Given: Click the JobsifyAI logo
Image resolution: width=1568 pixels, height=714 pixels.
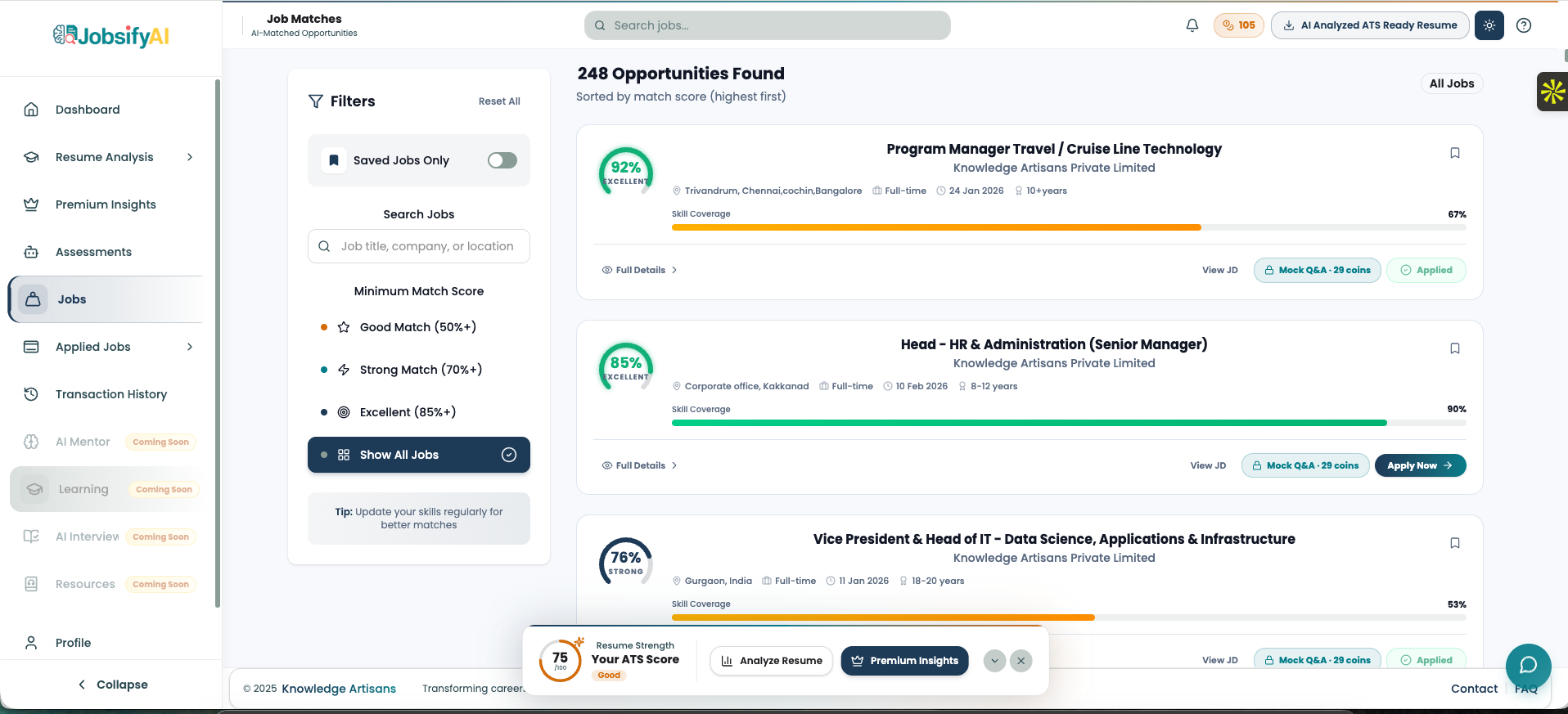Looking at the screenshot, I should click(111, 36).
